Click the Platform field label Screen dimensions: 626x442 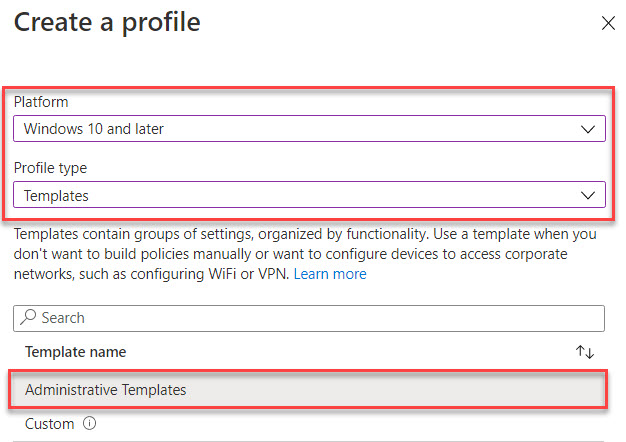pos(41,102)
